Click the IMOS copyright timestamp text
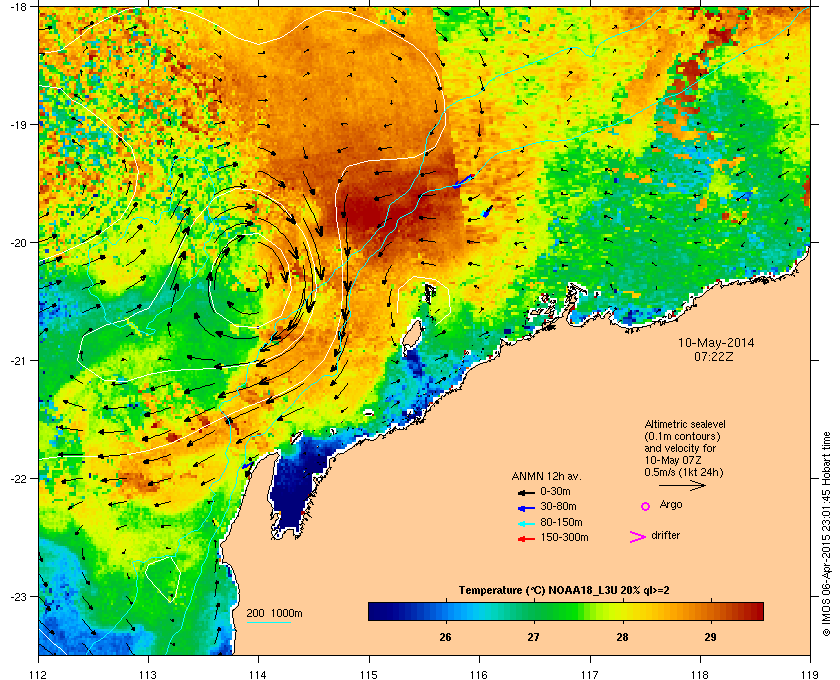840x680 pixels. (x=826, y=535)
